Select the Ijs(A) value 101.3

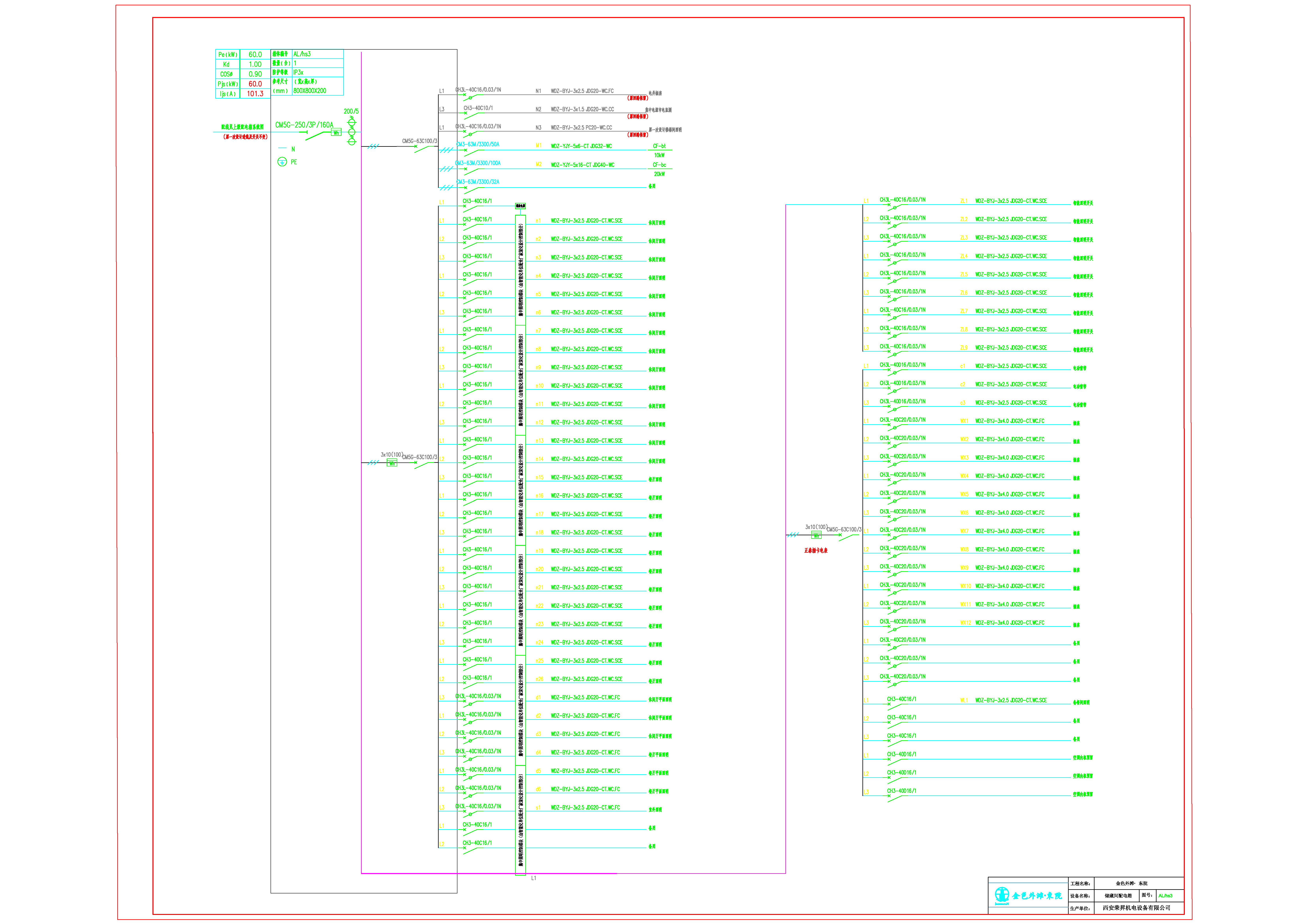coord(255,93)
